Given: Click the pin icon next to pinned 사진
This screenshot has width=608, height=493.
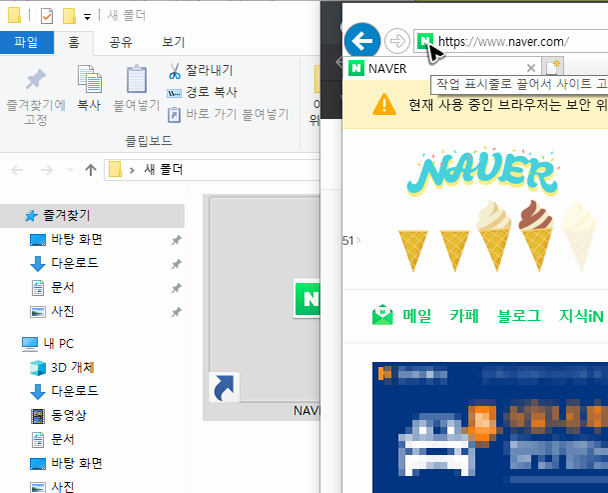Looking at the screenshot, I should 176,312.
